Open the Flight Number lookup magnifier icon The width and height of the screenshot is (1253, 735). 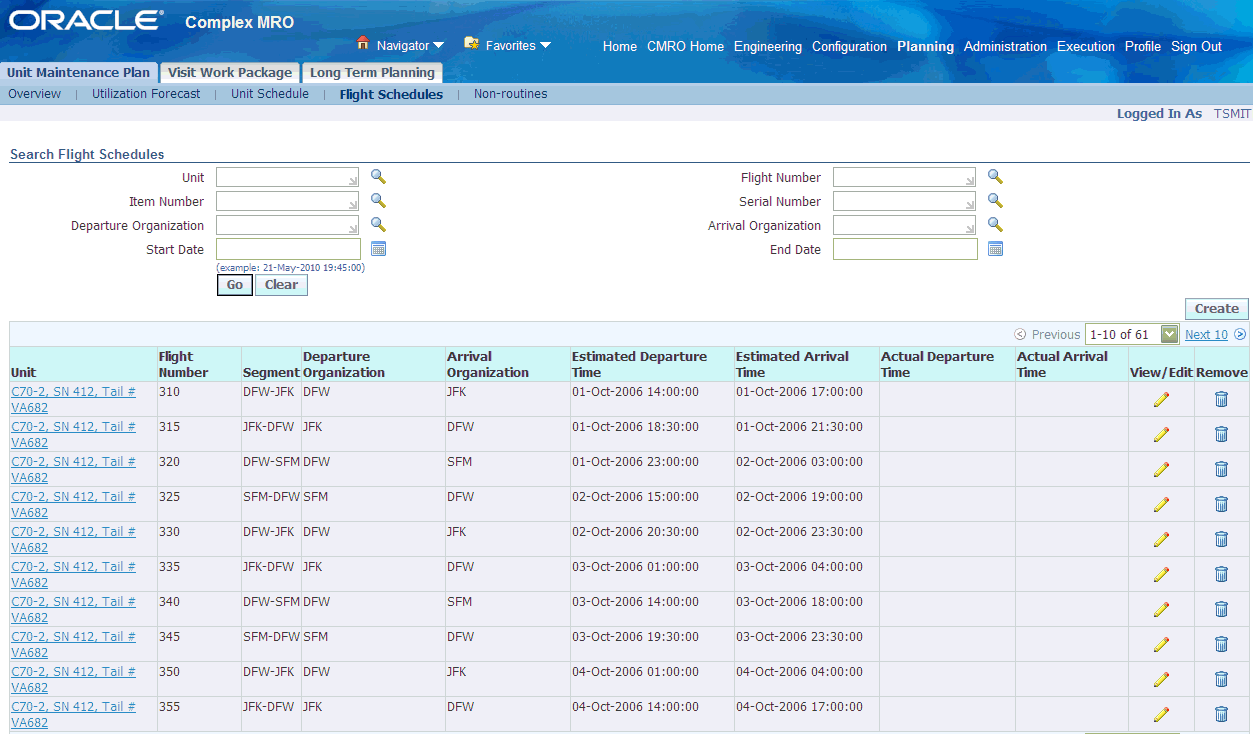995,177
